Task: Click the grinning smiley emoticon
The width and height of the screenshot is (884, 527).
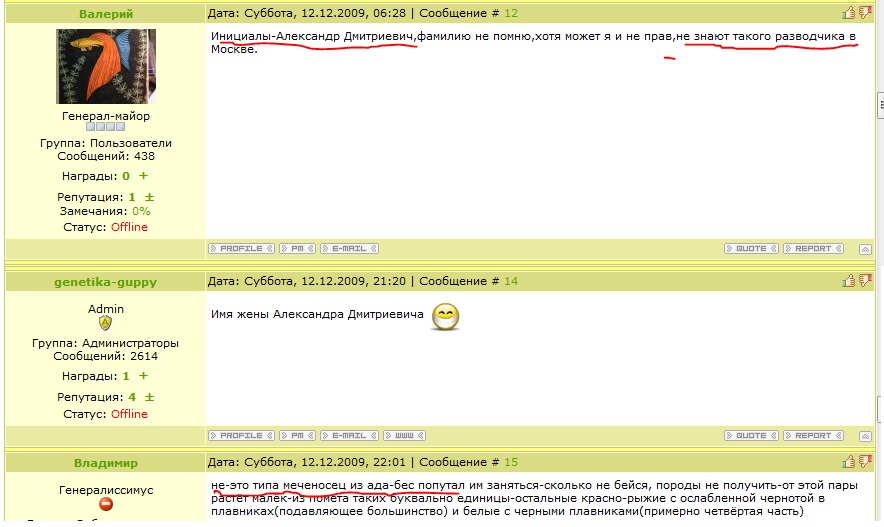Action: click(445, 317)
